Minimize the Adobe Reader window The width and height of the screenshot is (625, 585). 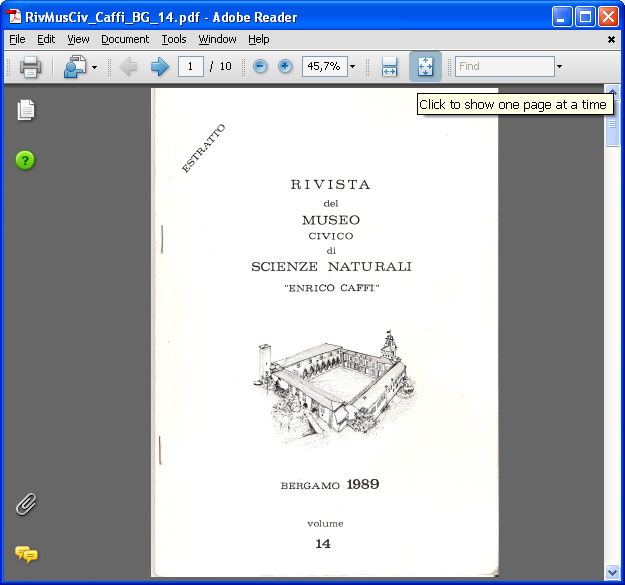coord(562,17)
